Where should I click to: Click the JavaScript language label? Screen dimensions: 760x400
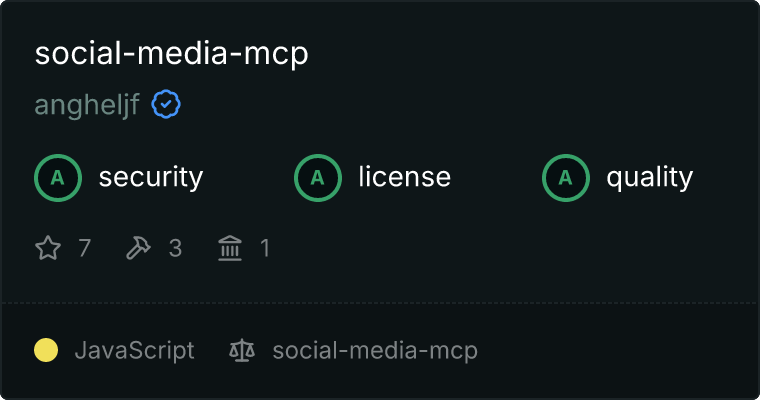[135, 351]
